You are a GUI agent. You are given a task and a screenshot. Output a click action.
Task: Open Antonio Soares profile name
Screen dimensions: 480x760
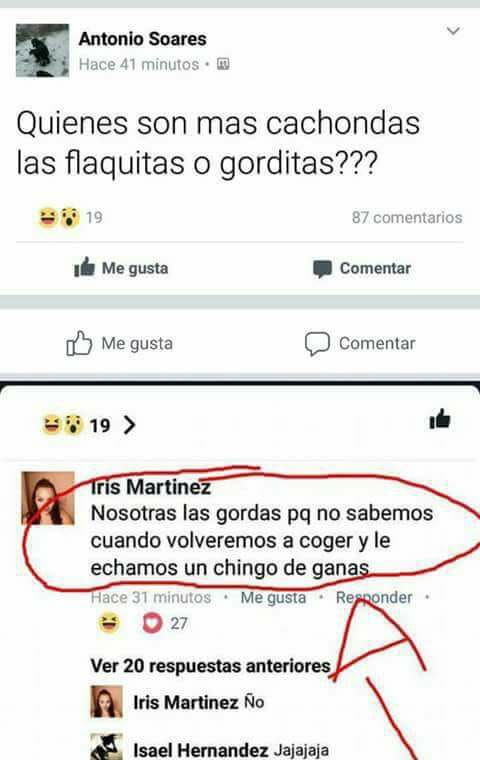[143, 39]
